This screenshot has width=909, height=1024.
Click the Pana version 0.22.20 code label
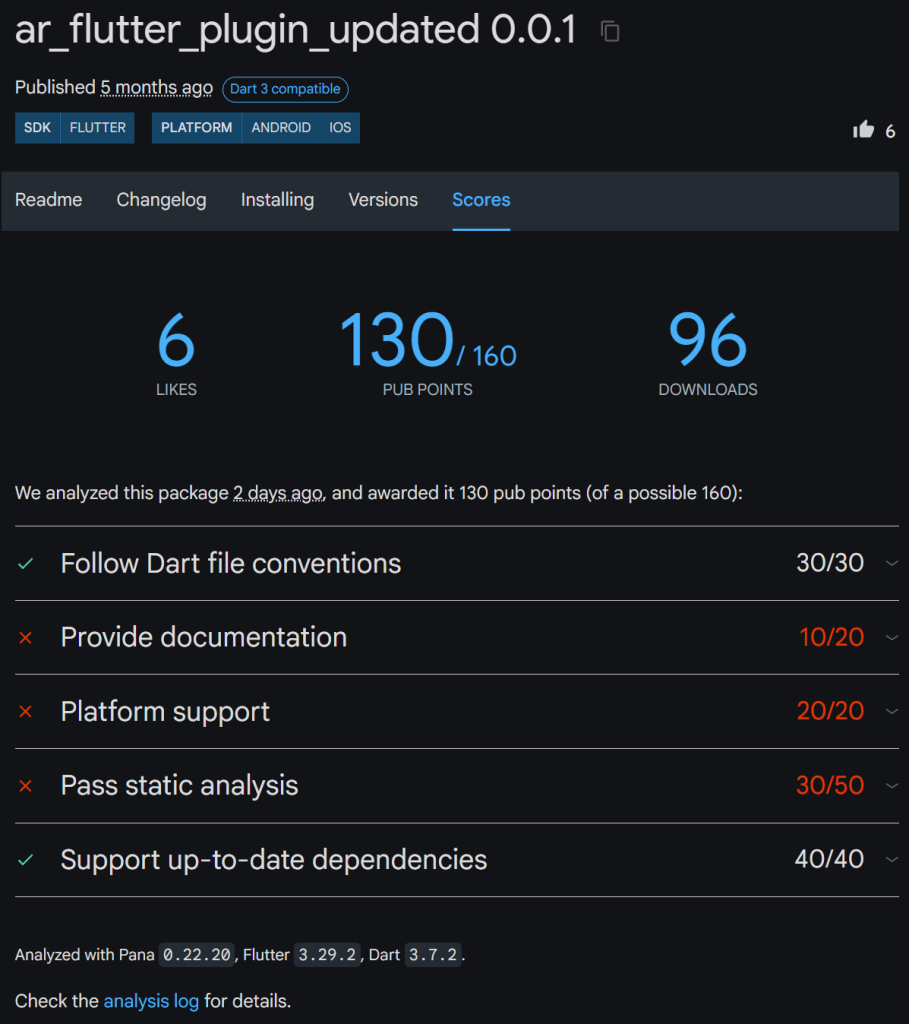[197, 955]
